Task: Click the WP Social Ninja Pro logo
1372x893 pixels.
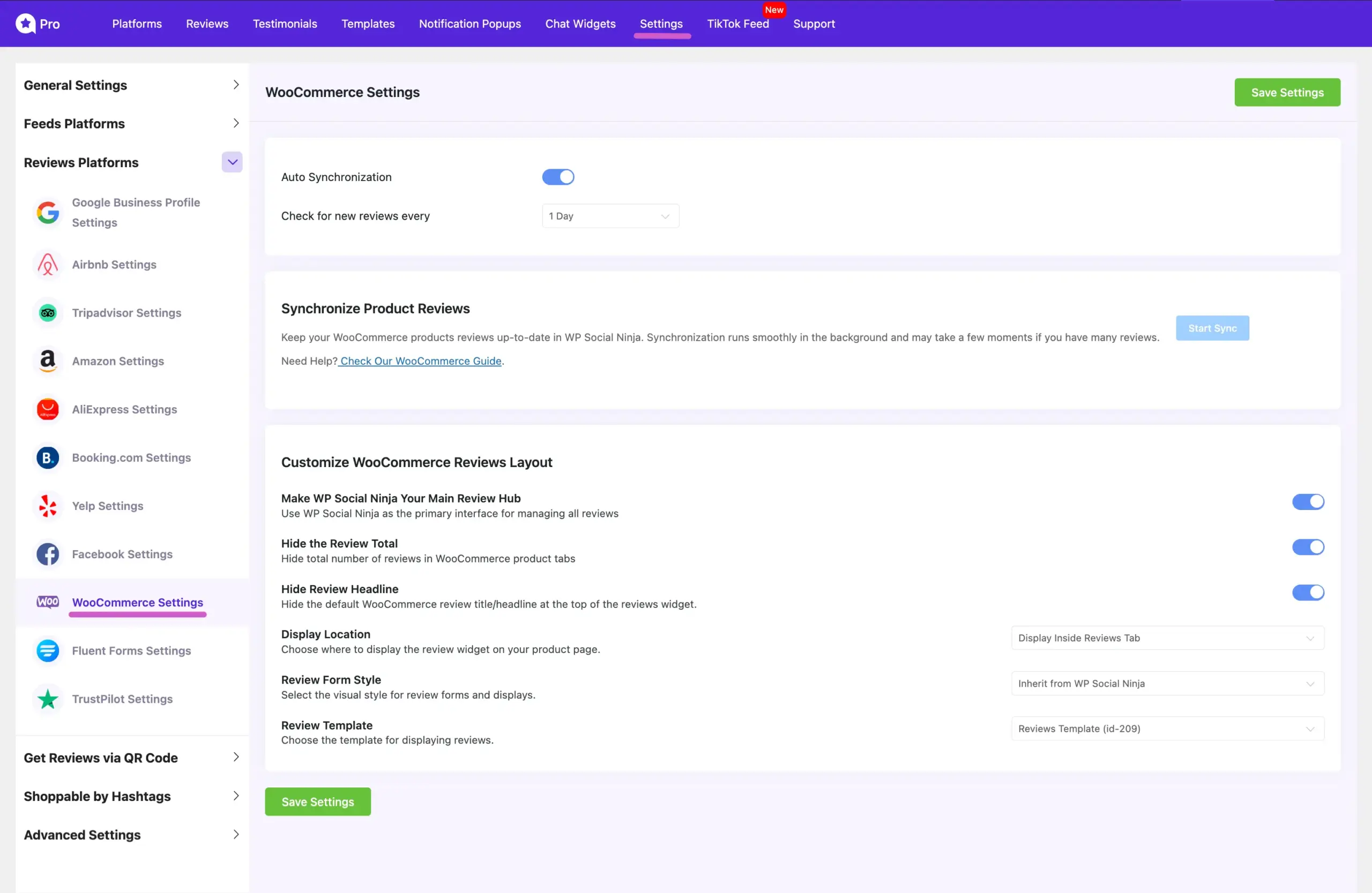Action: (x=38, y=24)
